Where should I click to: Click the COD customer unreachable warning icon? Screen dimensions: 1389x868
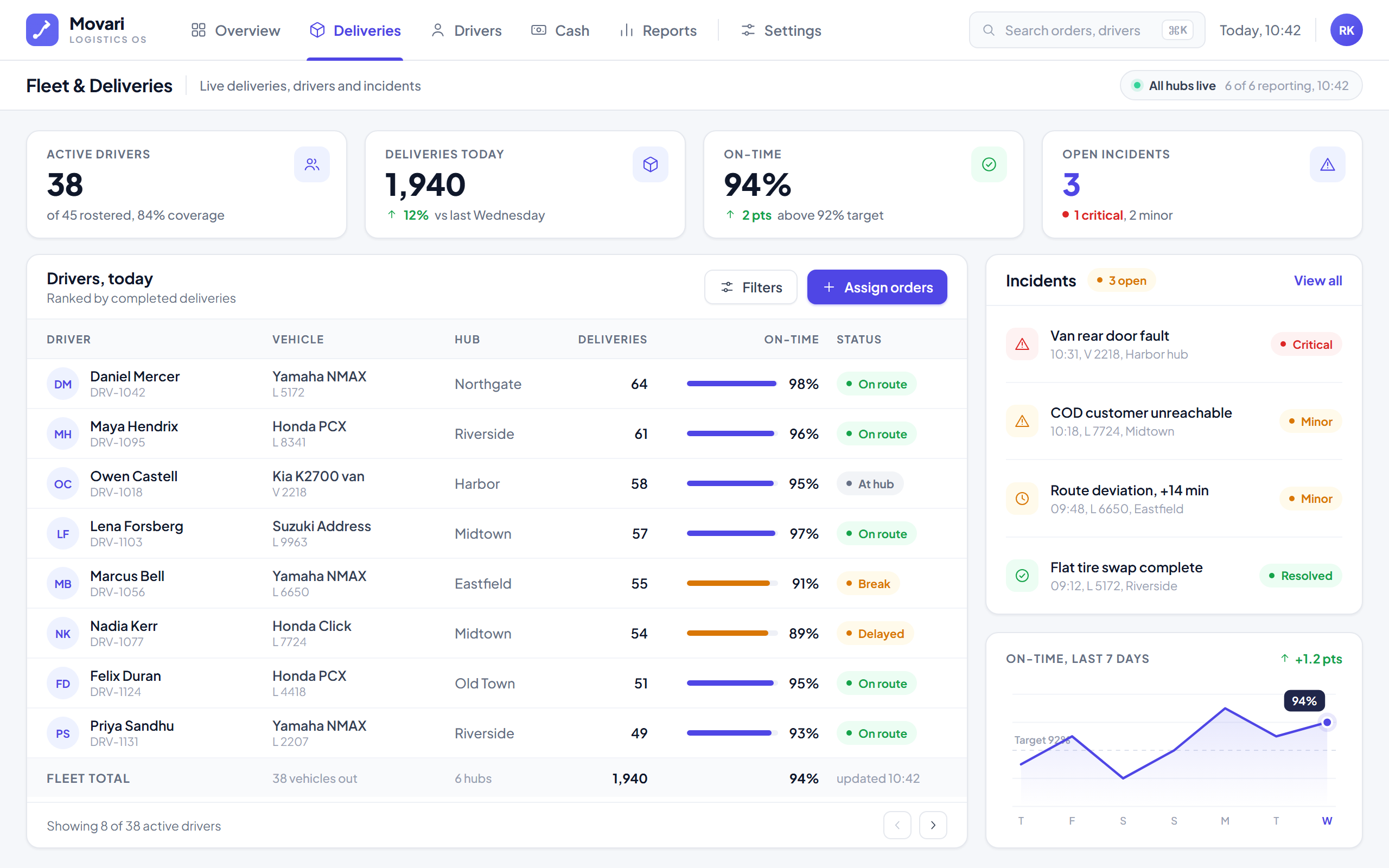[x=1022, y=422]
